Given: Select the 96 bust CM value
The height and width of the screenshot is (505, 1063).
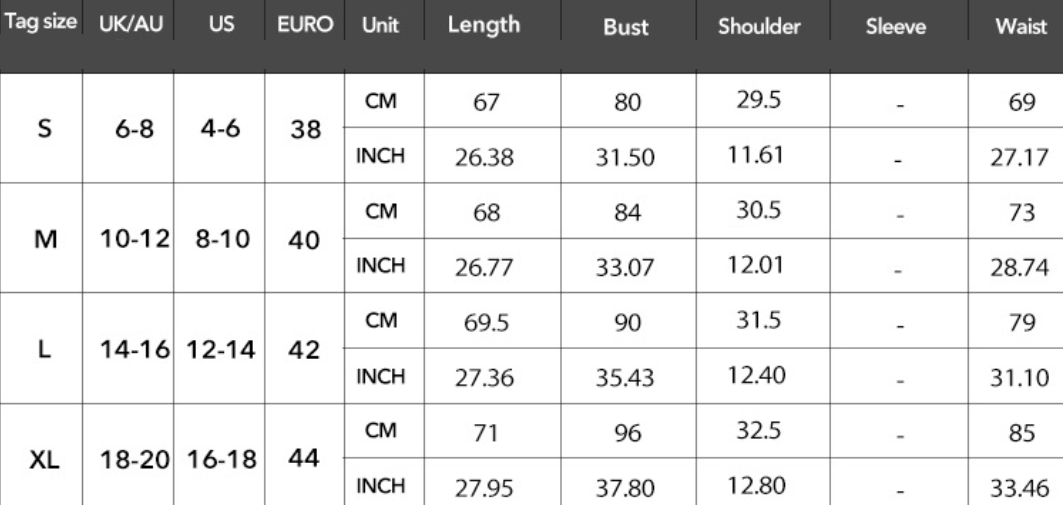Looking at the screenshot, I should 626,432.
